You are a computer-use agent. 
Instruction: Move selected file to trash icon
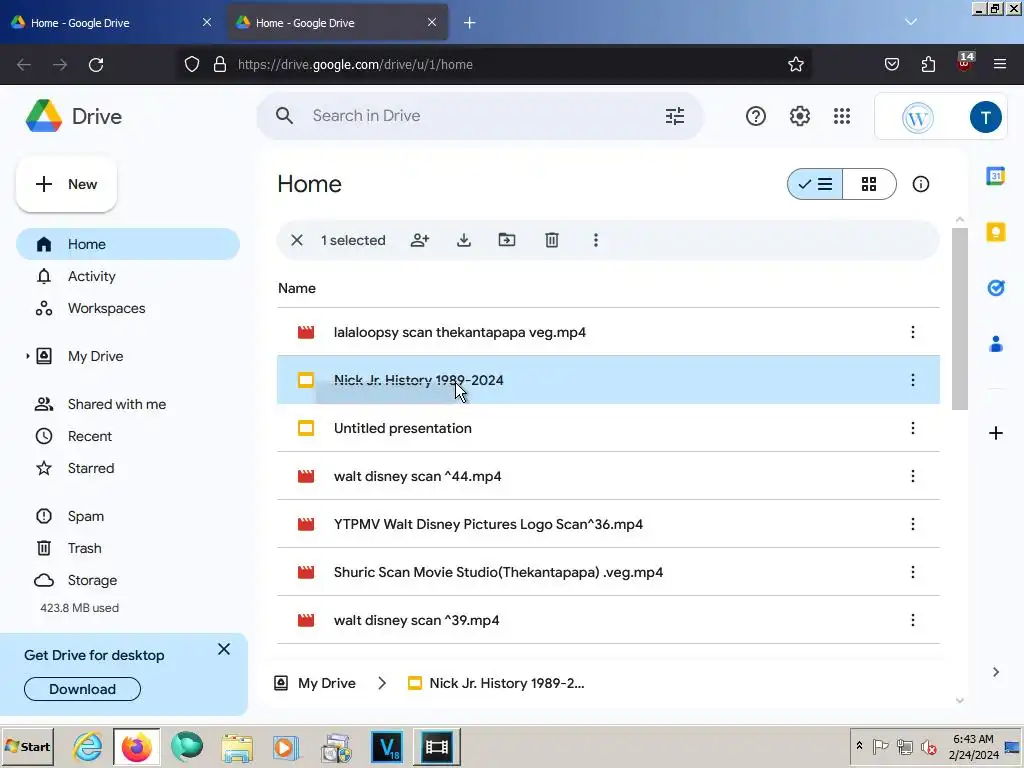552,240
